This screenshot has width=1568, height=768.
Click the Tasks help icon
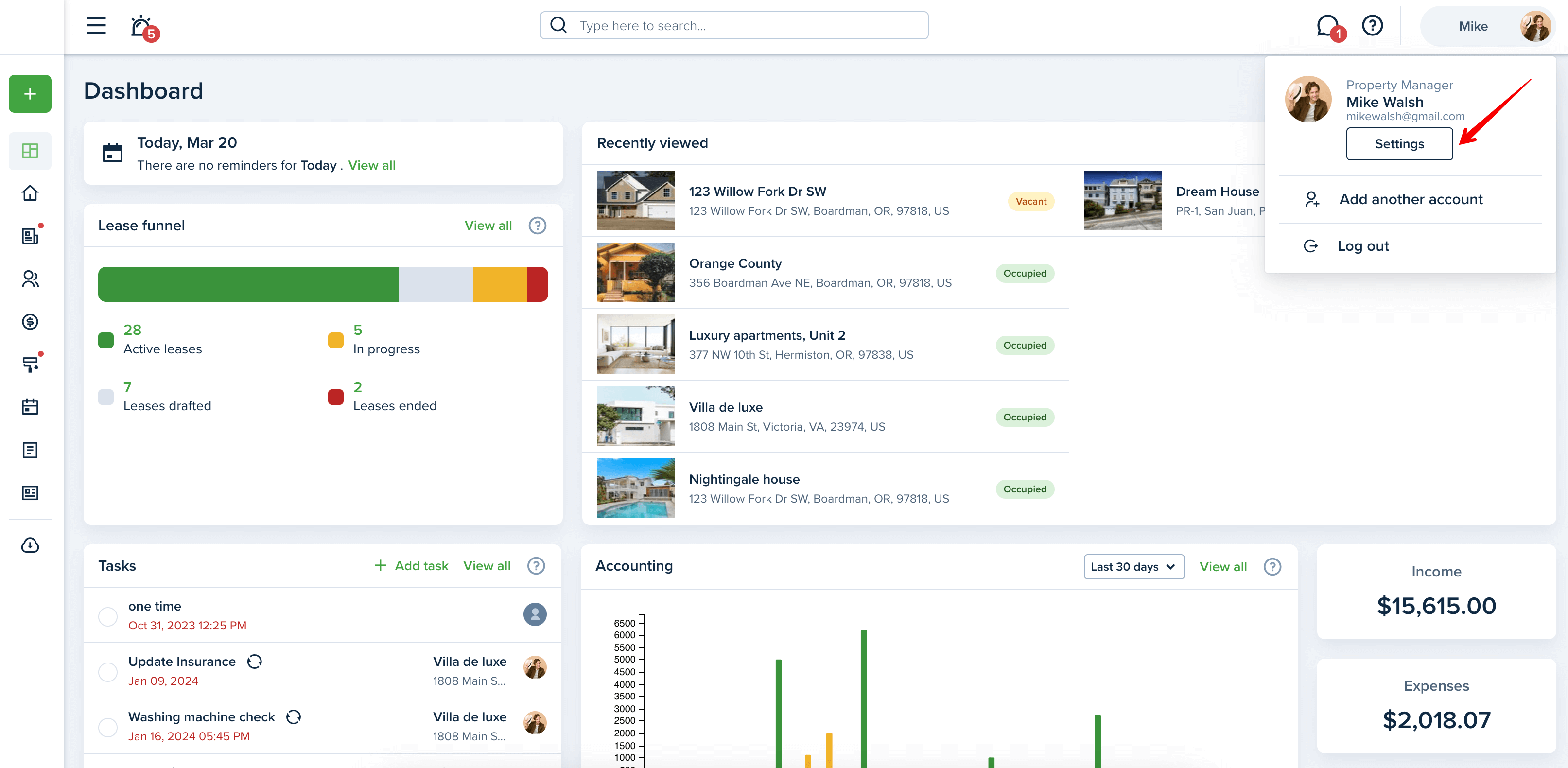536,566
